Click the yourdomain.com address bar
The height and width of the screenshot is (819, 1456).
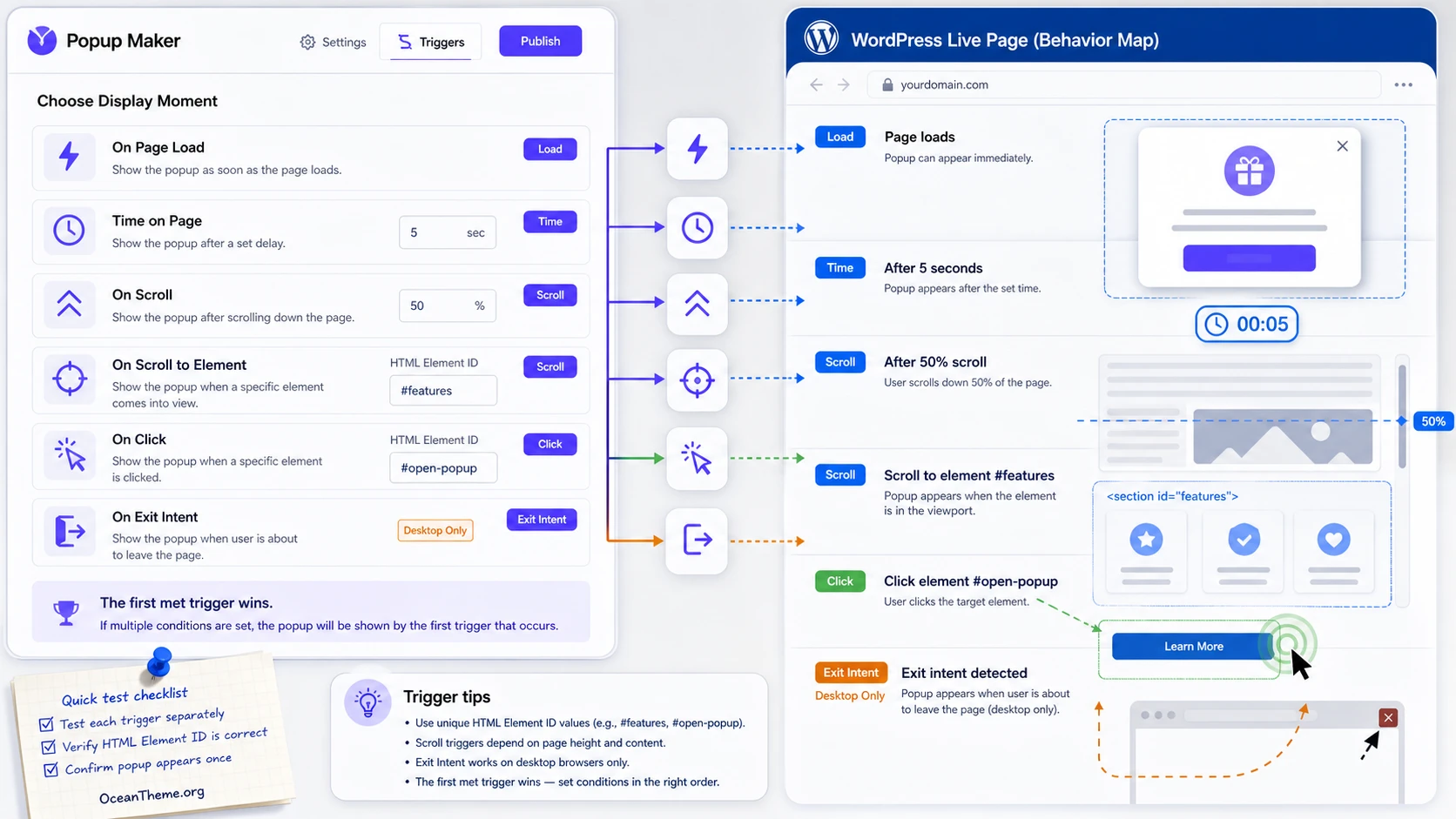(x=1124, y=84)
